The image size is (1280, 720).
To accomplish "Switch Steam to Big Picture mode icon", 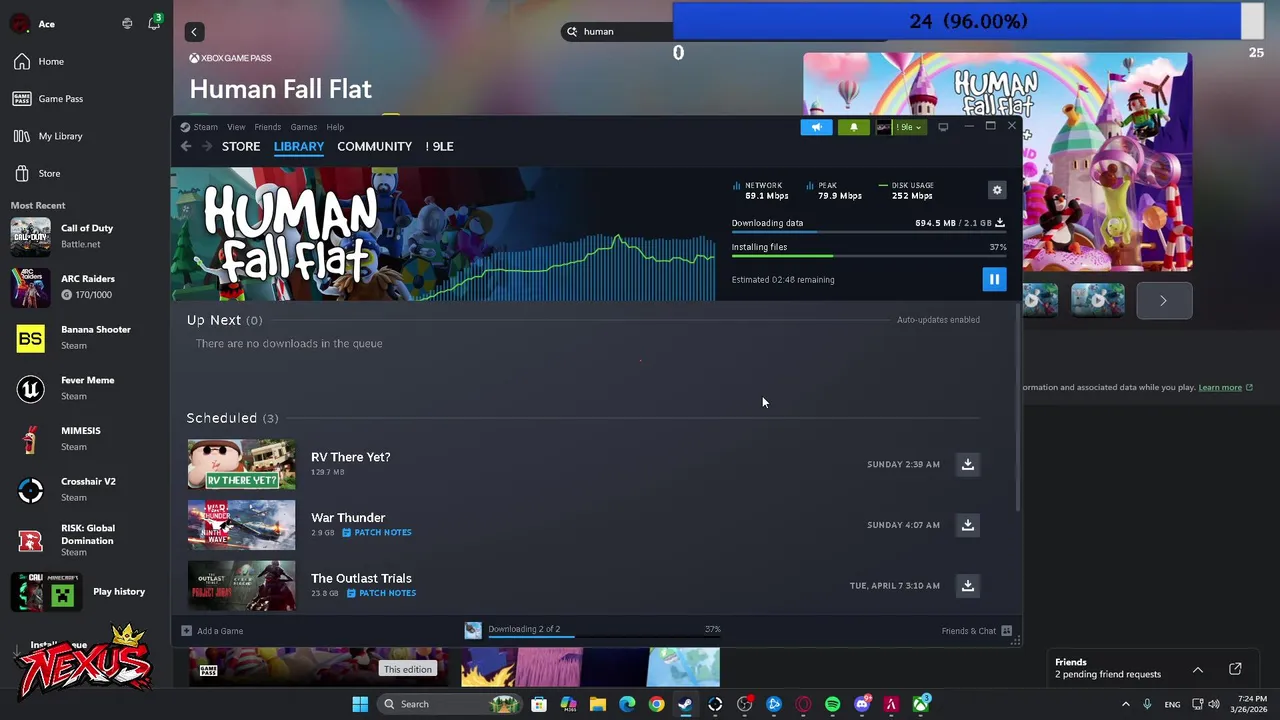I will click(x=943, y=127).
